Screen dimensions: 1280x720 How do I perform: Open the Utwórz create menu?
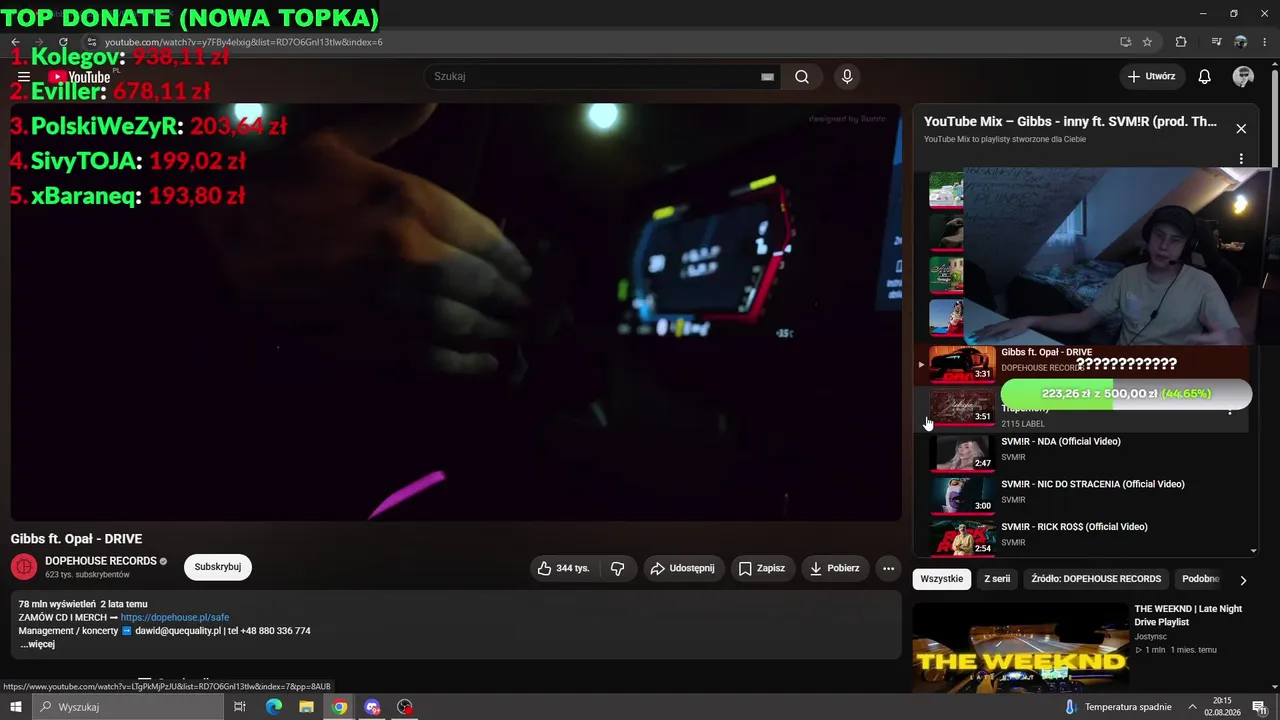tap(1152, 77)
